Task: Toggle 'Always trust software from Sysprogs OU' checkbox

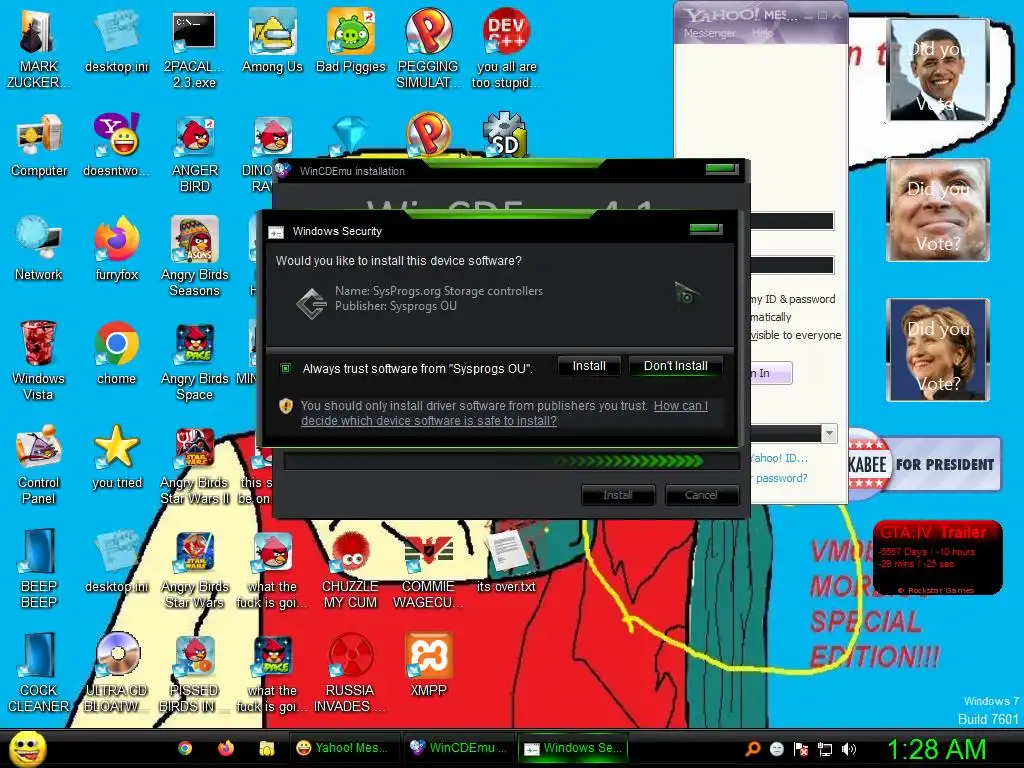Action: click(x=285, y=368)
